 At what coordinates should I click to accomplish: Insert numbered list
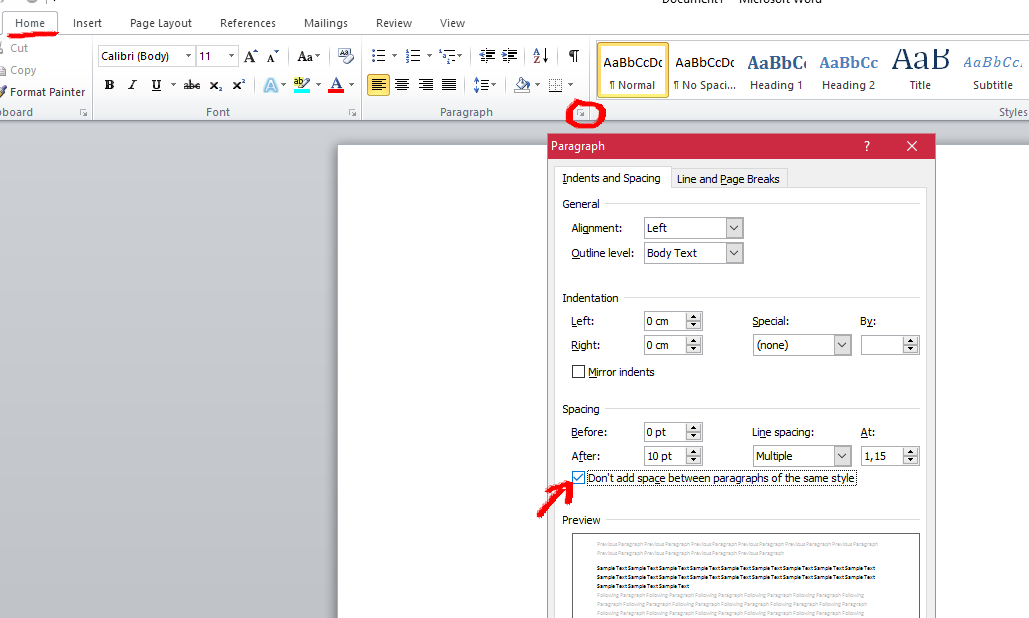coord(413,56)
